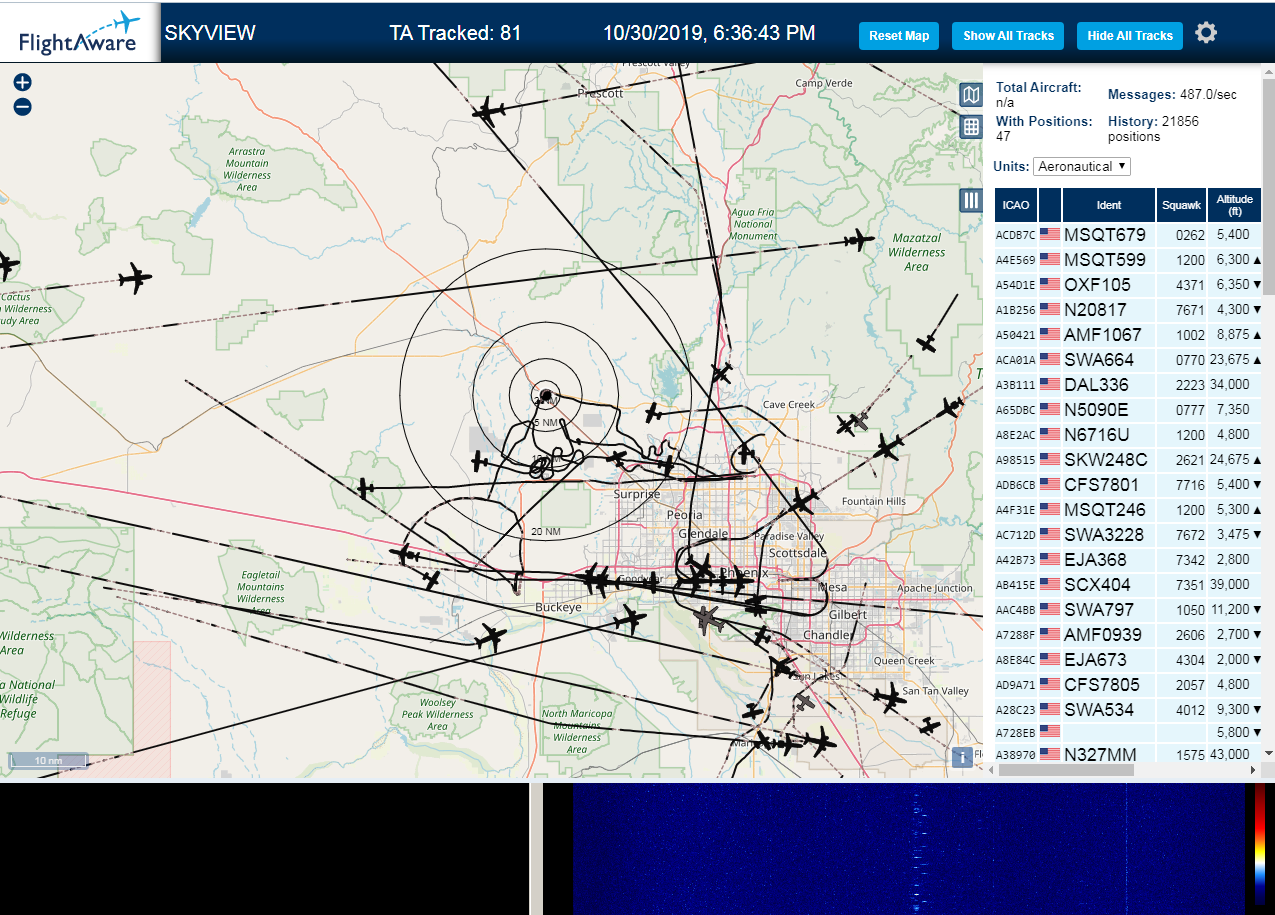Select the aircraft icon at San Tan Valley
Screen dimensions: 1275x915
pos(888,696)
